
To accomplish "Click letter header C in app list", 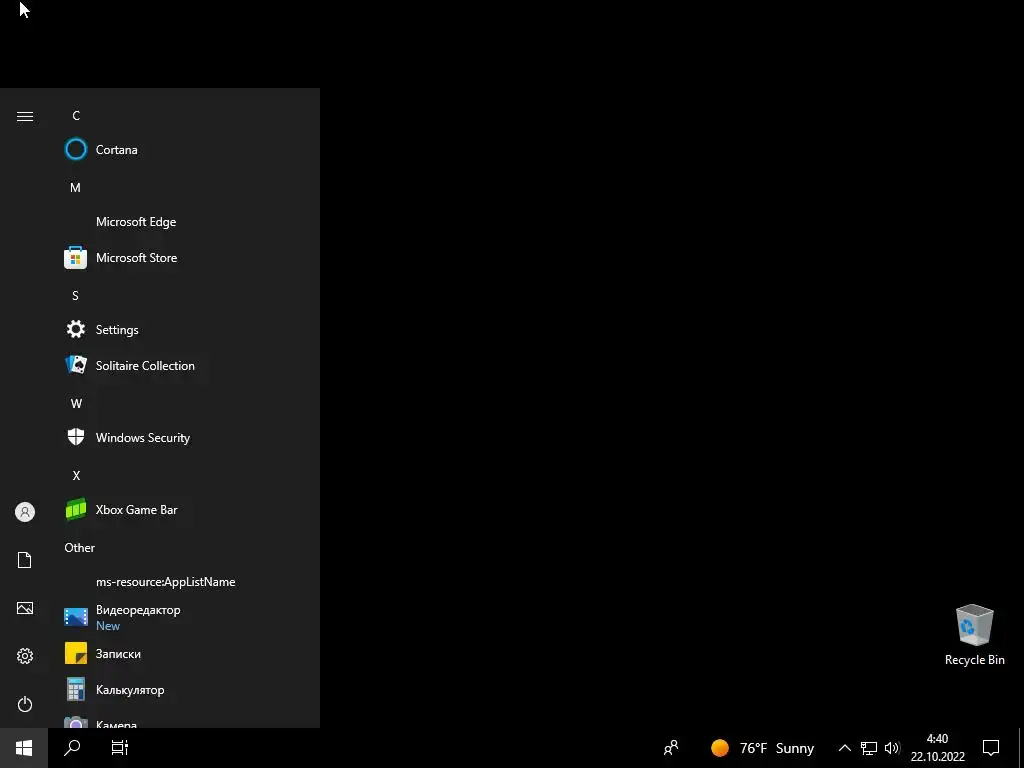I will [x=76, y=116].
